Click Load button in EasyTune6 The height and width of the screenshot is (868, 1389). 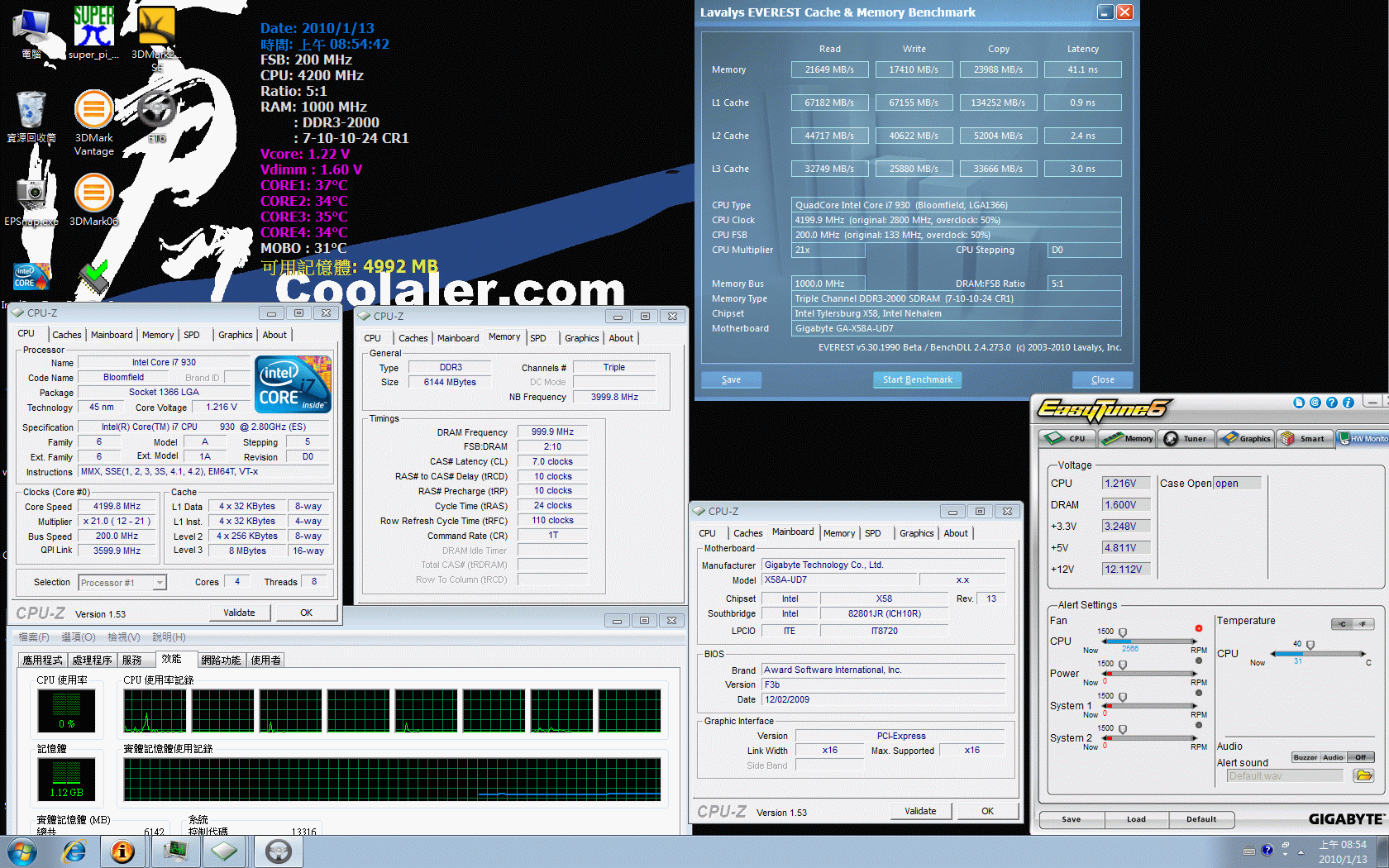tap(1136, 819)
